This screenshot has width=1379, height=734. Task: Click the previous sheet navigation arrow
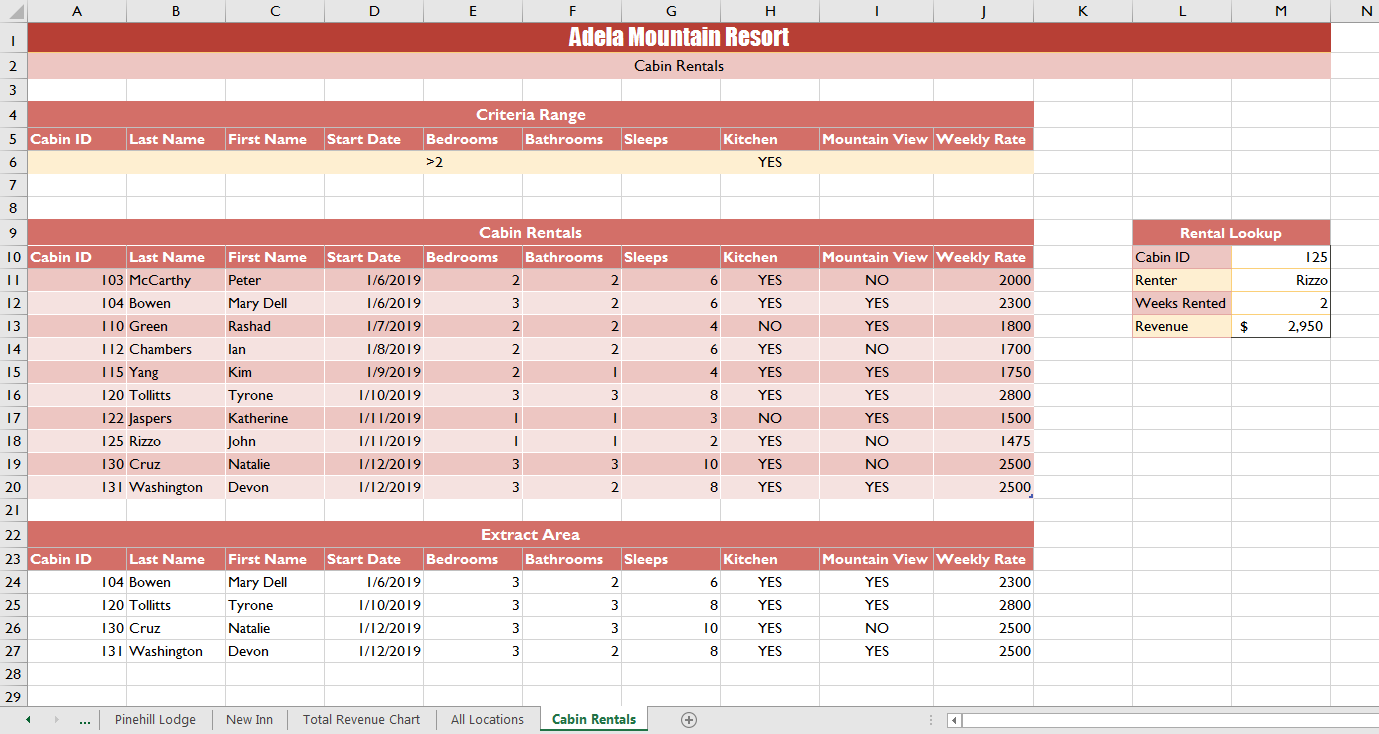(x=28, y=720)
